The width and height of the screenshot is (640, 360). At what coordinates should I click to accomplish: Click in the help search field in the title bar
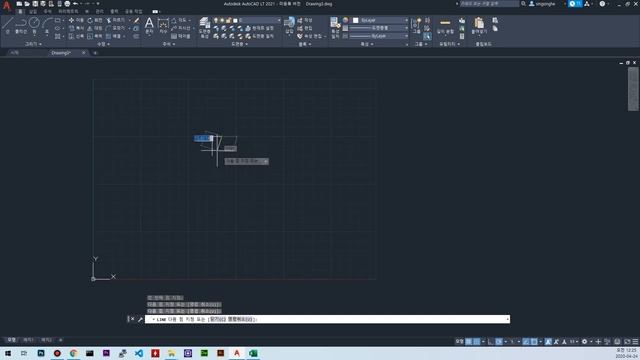point(489,4)
